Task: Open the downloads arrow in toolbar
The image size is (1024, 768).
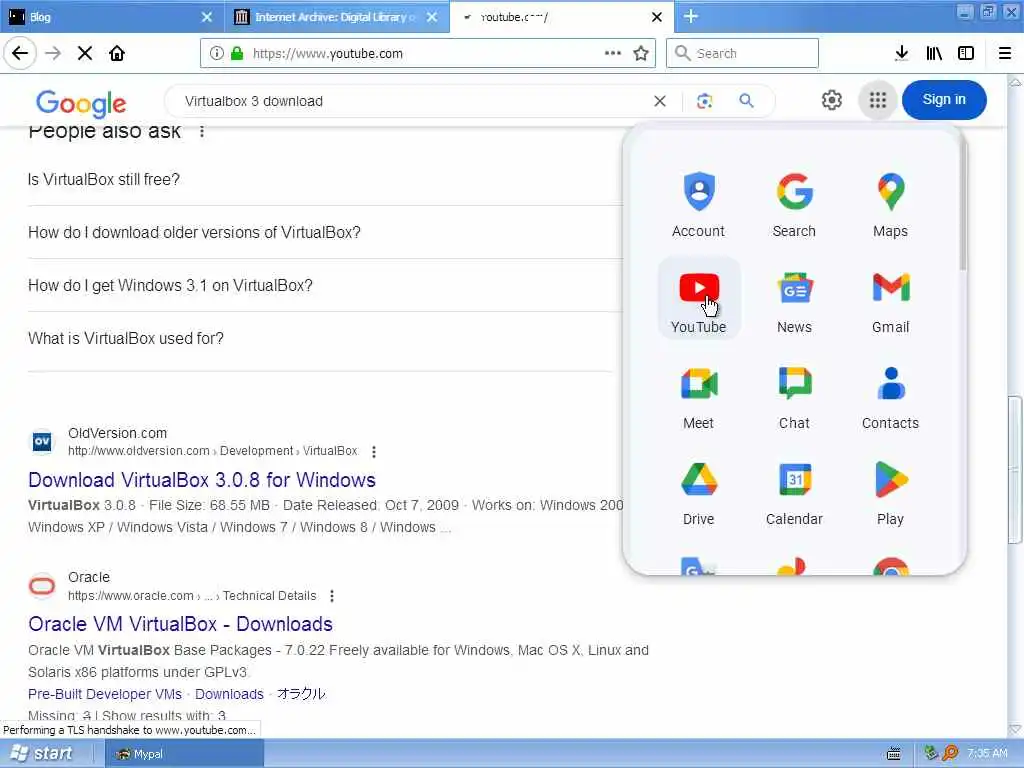Action: pos(901,53)
